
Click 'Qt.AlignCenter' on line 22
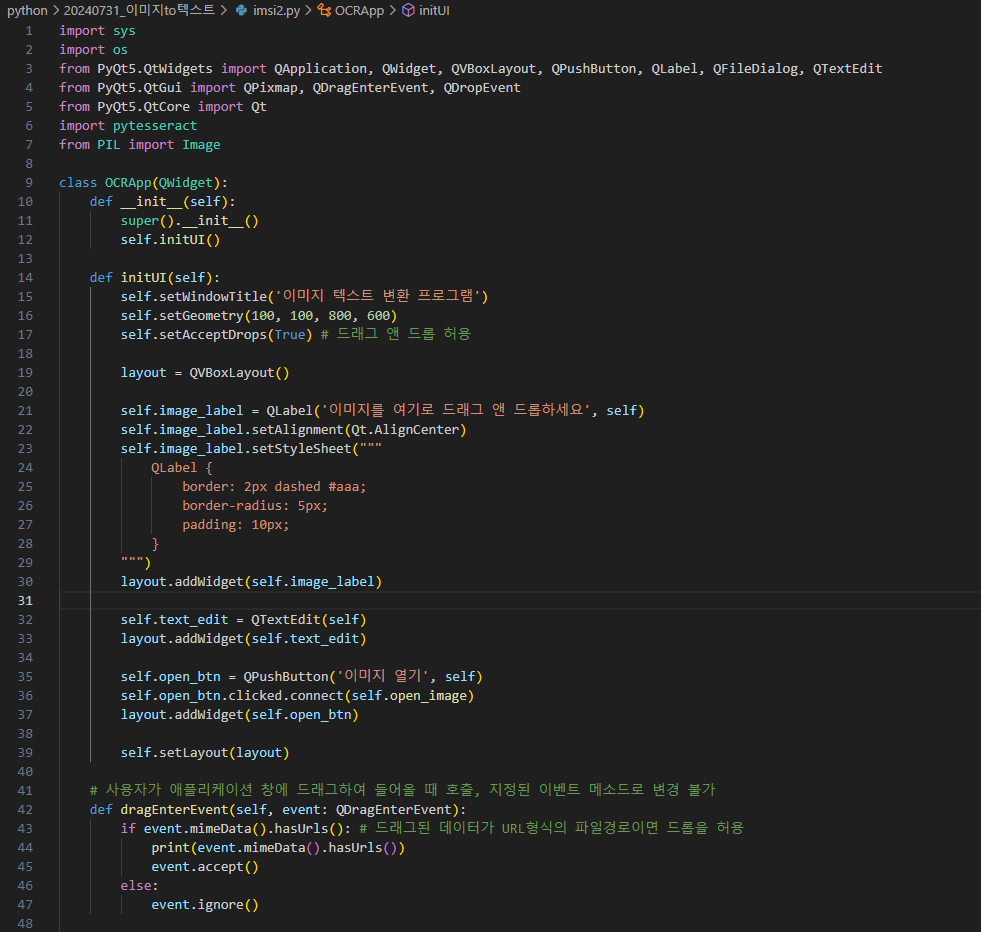click(x=405, y=430)
